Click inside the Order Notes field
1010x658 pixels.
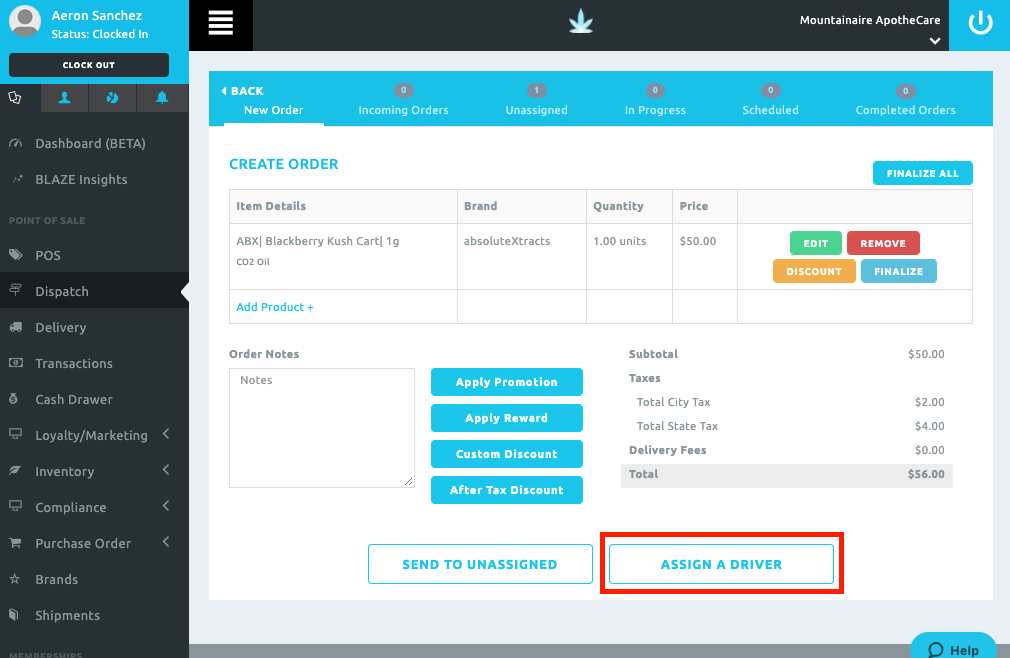(x=321, y=428)
